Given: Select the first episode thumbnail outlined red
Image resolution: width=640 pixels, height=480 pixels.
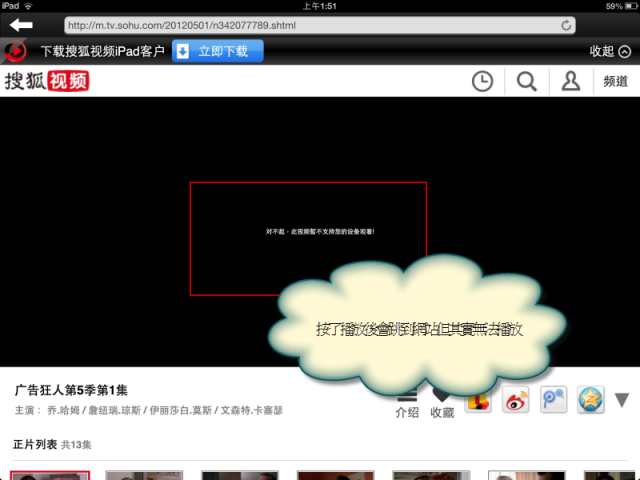Looking at the screenshot, I should click(50, 475).
